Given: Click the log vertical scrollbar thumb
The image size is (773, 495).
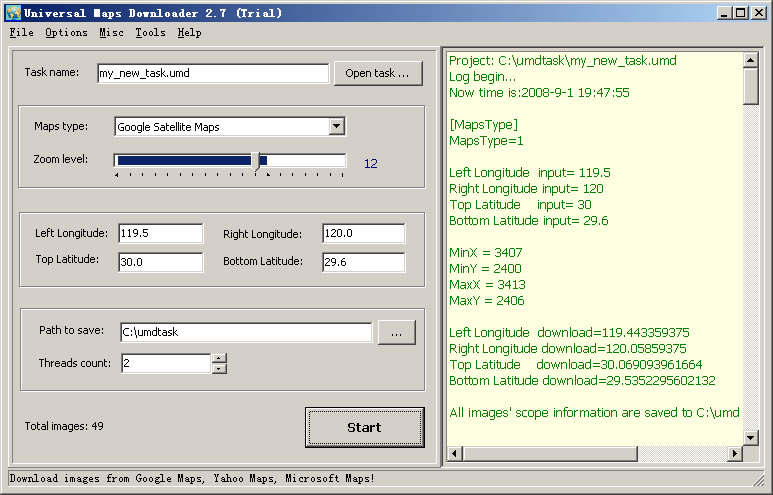Looking at the screenshot, I should click(x=750, y=86).
